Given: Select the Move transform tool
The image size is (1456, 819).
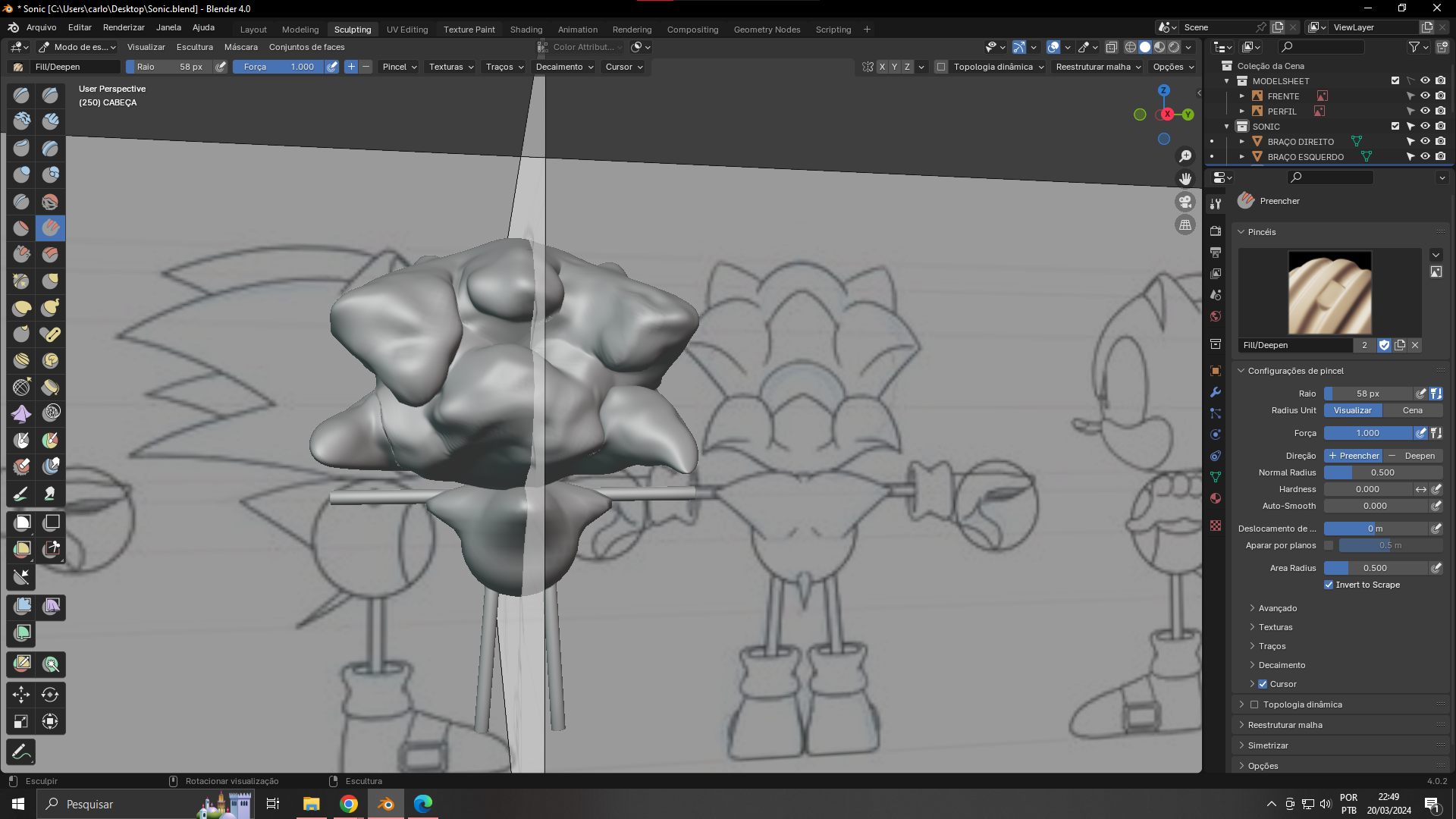Looking at the screenshot, I should click(x=21, y=695).
